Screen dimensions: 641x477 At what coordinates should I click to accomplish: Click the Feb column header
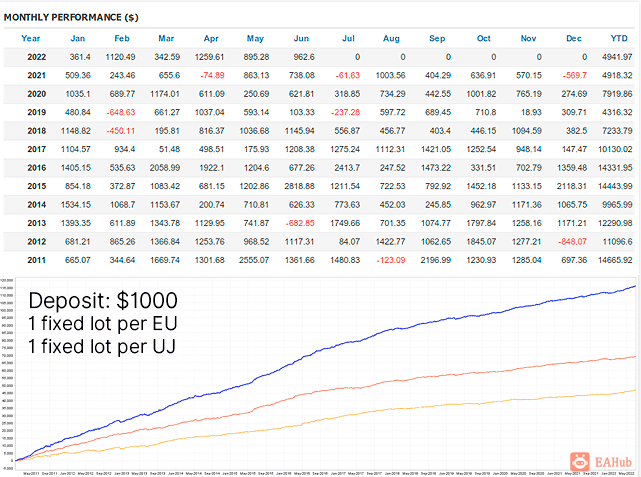[122, 38]
